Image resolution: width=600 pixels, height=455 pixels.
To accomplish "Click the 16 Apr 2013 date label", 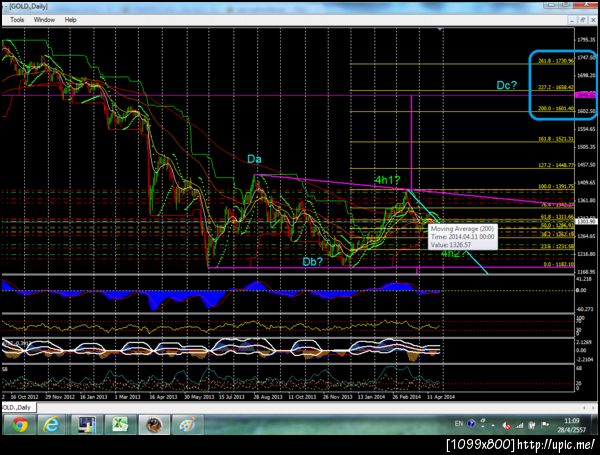I will 163,397.
